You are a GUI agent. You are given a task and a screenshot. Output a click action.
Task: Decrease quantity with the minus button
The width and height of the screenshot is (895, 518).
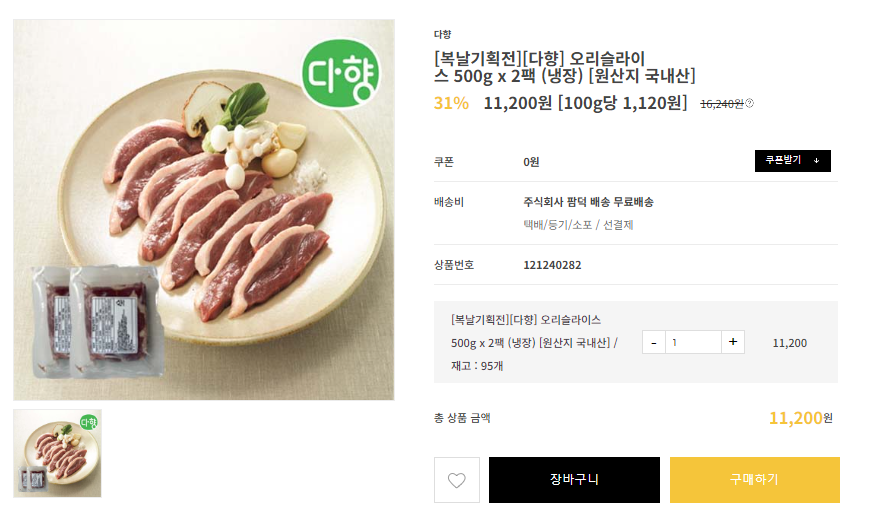(654, 342)
